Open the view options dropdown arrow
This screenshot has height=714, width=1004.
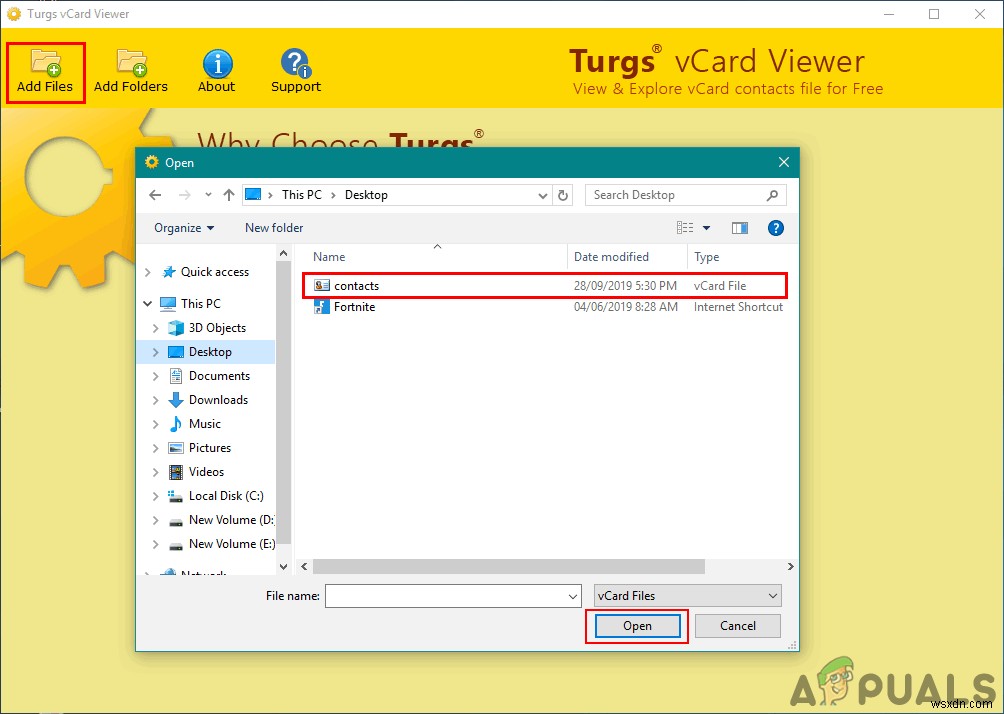(706, 228)
